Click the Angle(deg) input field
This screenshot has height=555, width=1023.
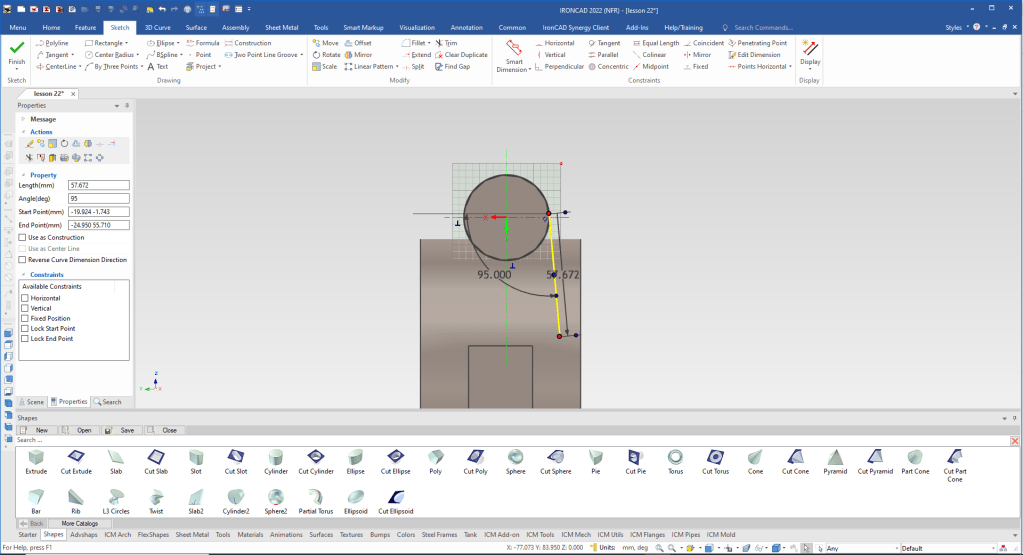98,198
